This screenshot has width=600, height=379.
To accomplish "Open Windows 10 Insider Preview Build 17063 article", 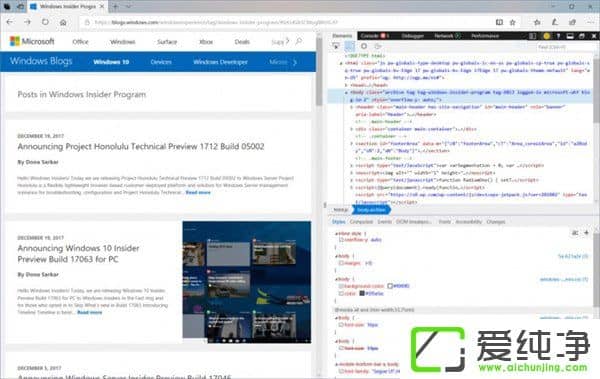I will [x=78, y=254].
